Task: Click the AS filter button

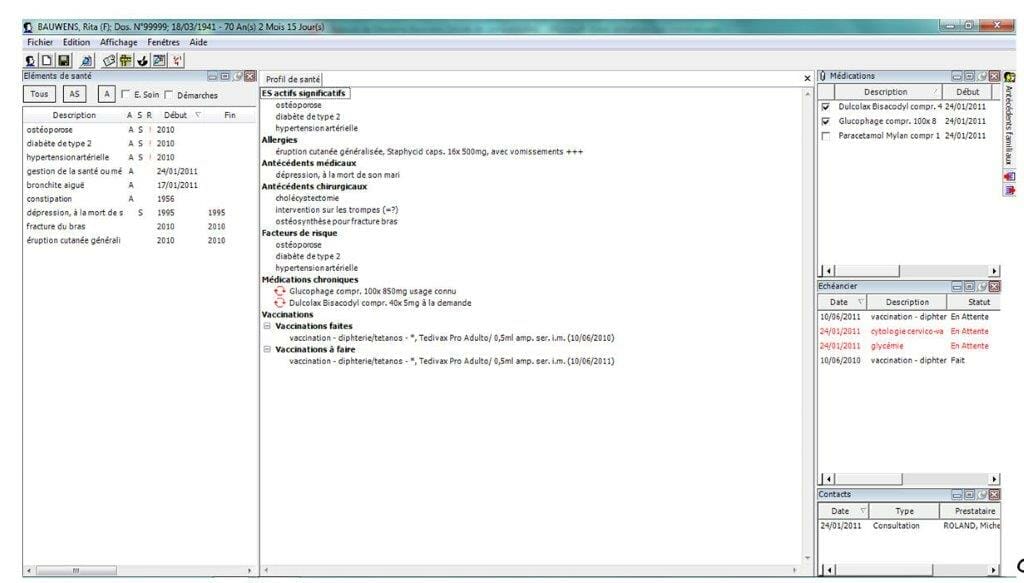Action: 72,94
